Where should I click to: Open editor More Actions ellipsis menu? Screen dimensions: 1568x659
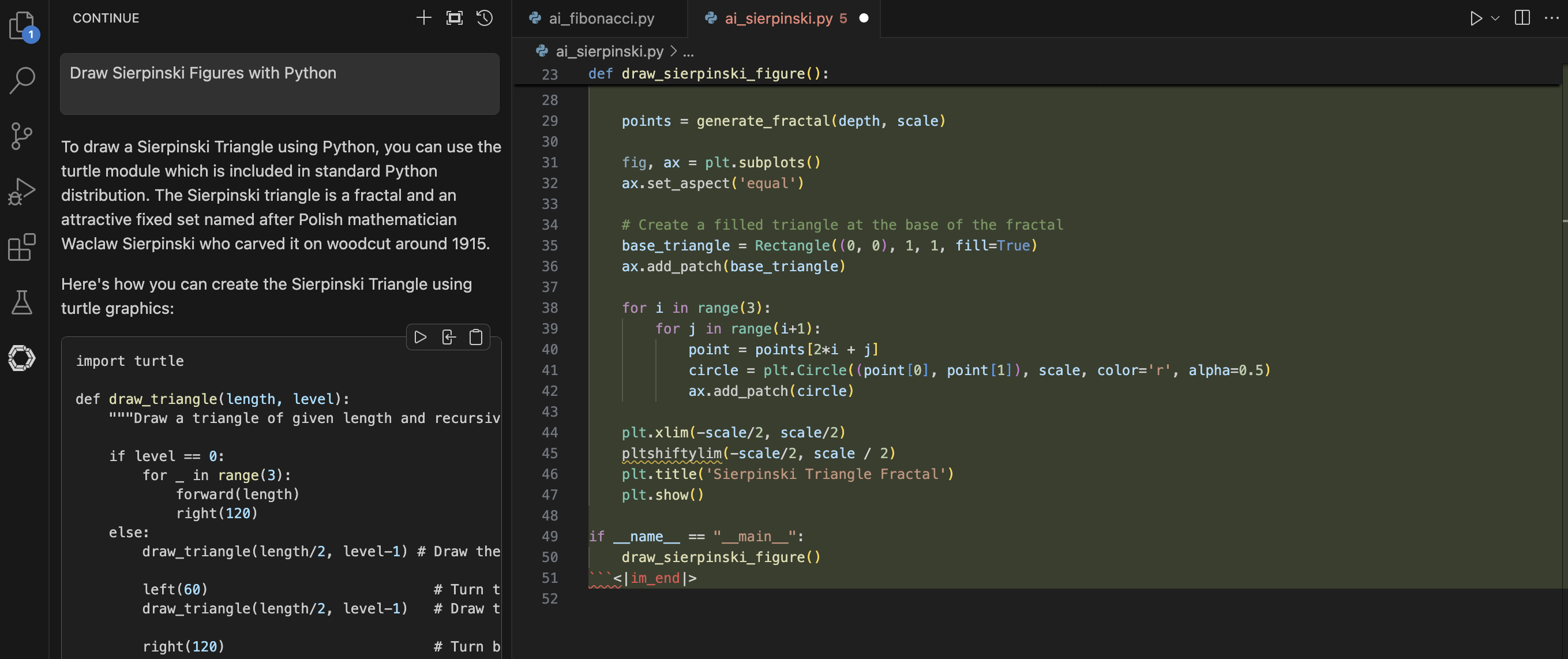(1552, 18)
